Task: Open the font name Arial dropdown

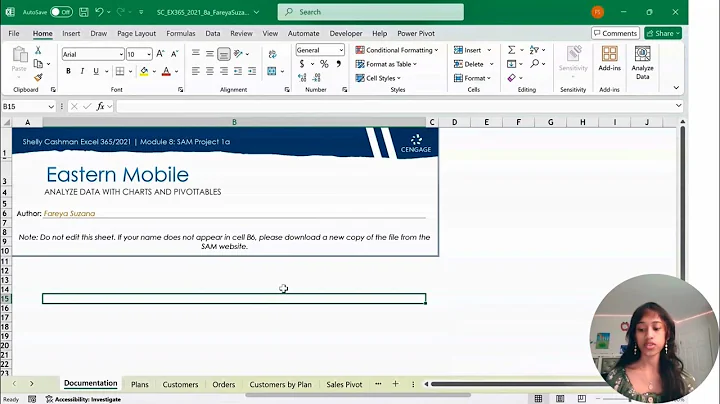Action: [121, 54]
